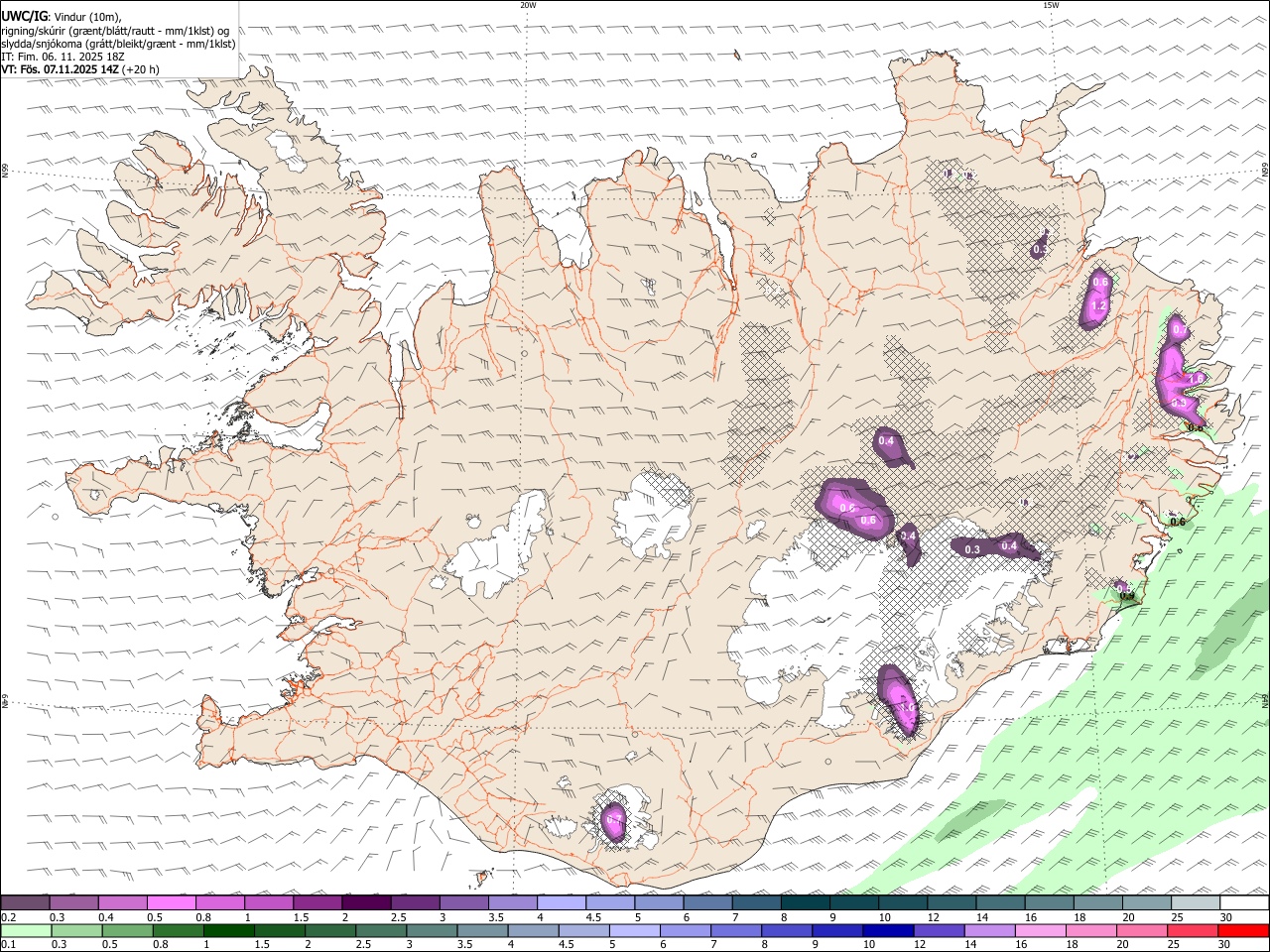Viewport: 1270px width, 952px height.
Task: Click the 'VT: Fös. 07.11.2025 14Z (+20 h)' line
Action: pyautogui.click(x=80, y=69)
